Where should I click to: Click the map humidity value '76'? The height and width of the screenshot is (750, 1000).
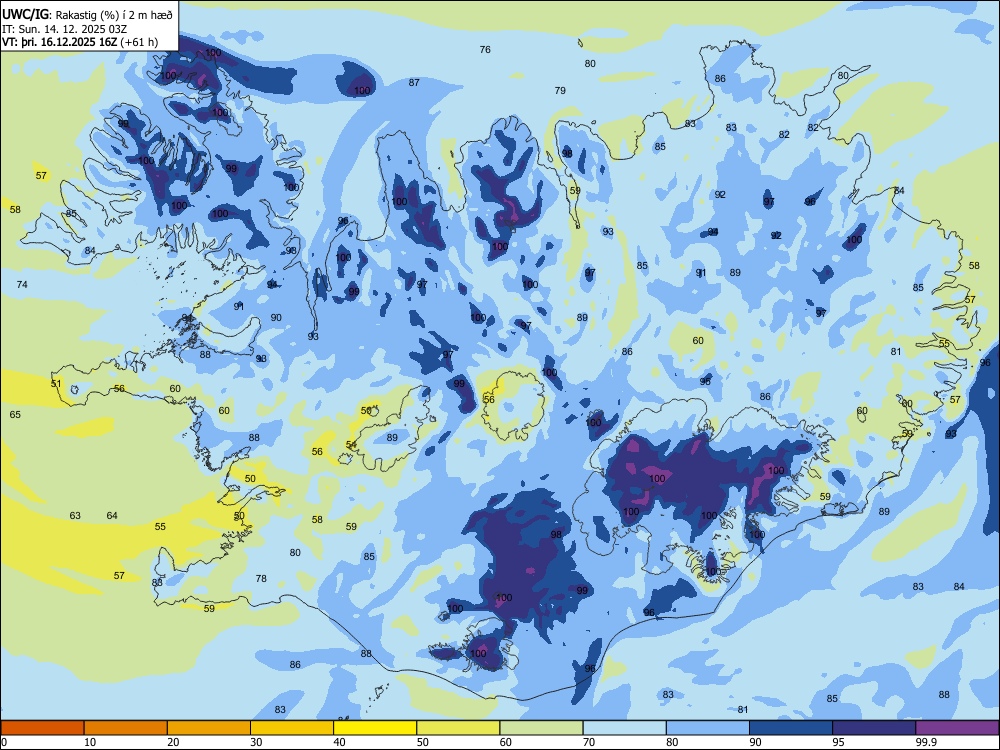[485, 49]
